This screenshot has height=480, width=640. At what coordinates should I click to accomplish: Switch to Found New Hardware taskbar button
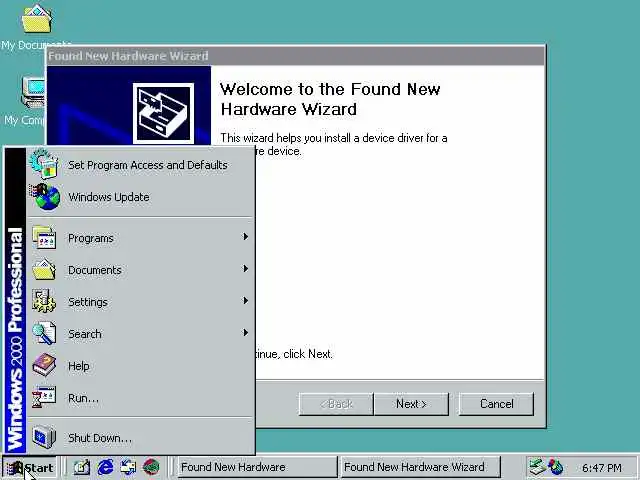pos(258,467)
